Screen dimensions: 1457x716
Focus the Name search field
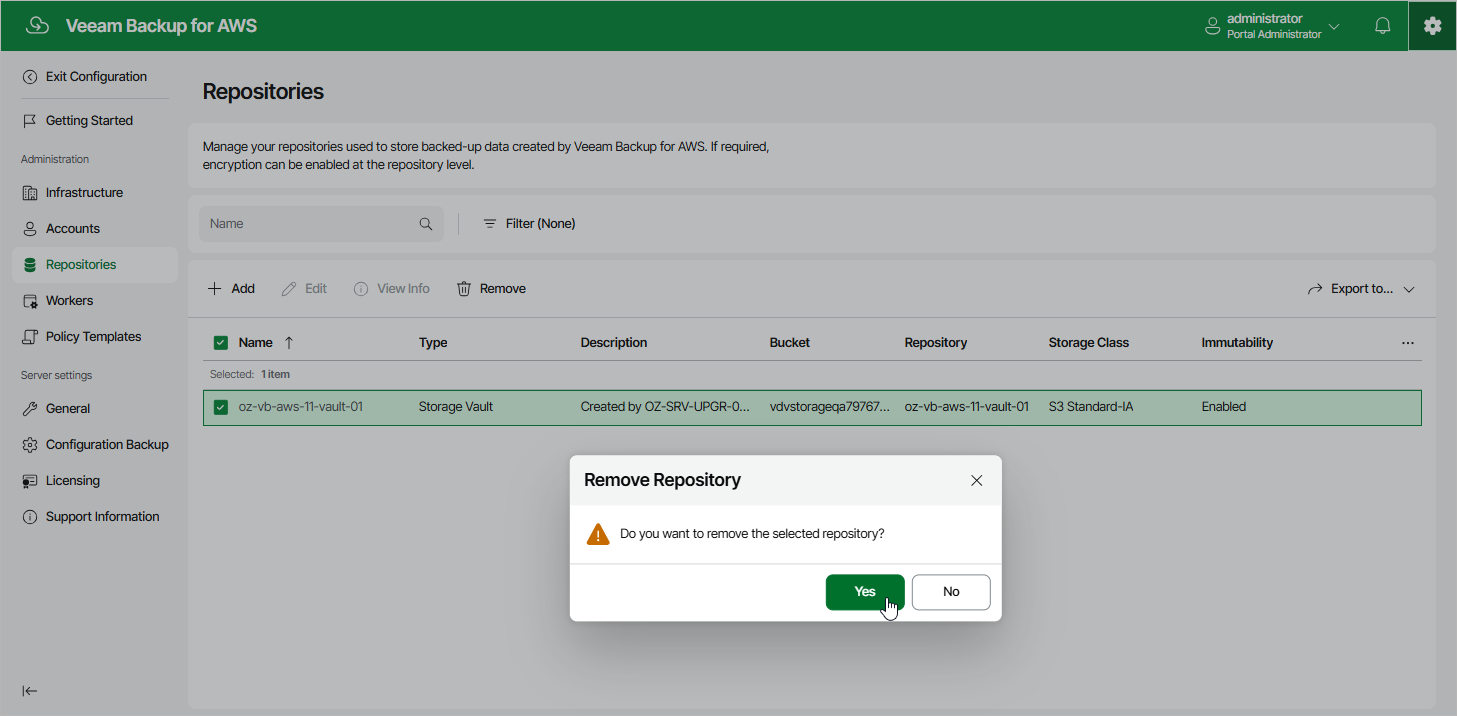pos(321,224)
